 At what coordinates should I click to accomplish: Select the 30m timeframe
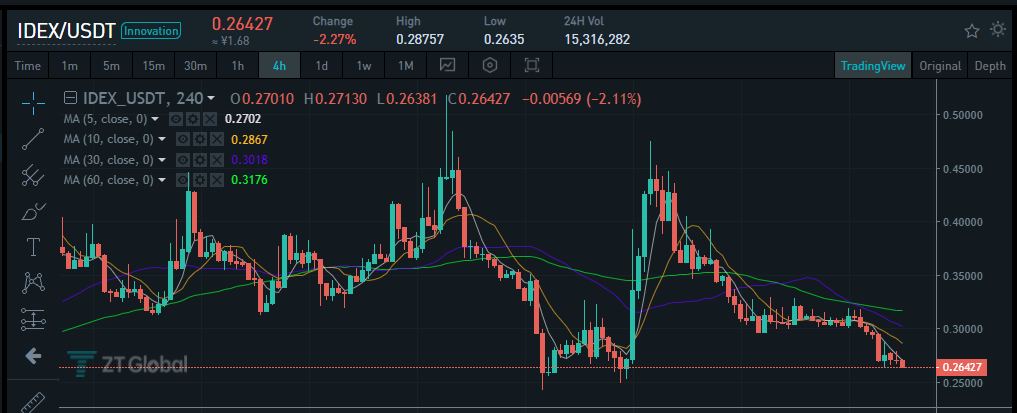(195, 65)
